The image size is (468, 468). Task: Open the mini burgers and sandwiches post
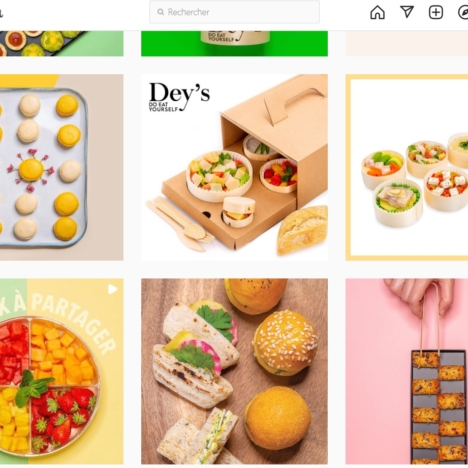coord(234,371)
